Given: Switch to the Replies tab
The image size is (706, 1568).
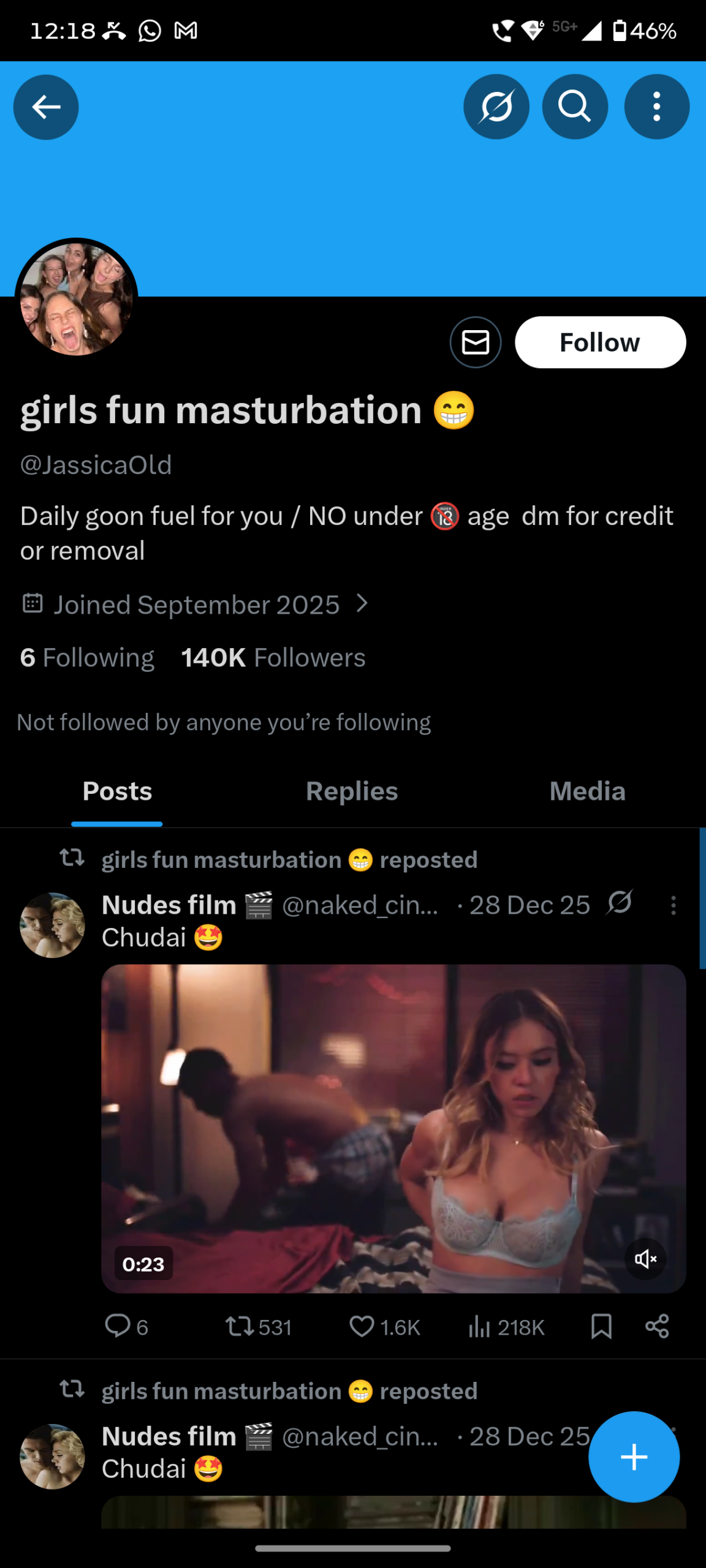Looking at the screenshot, I should 352,791.
